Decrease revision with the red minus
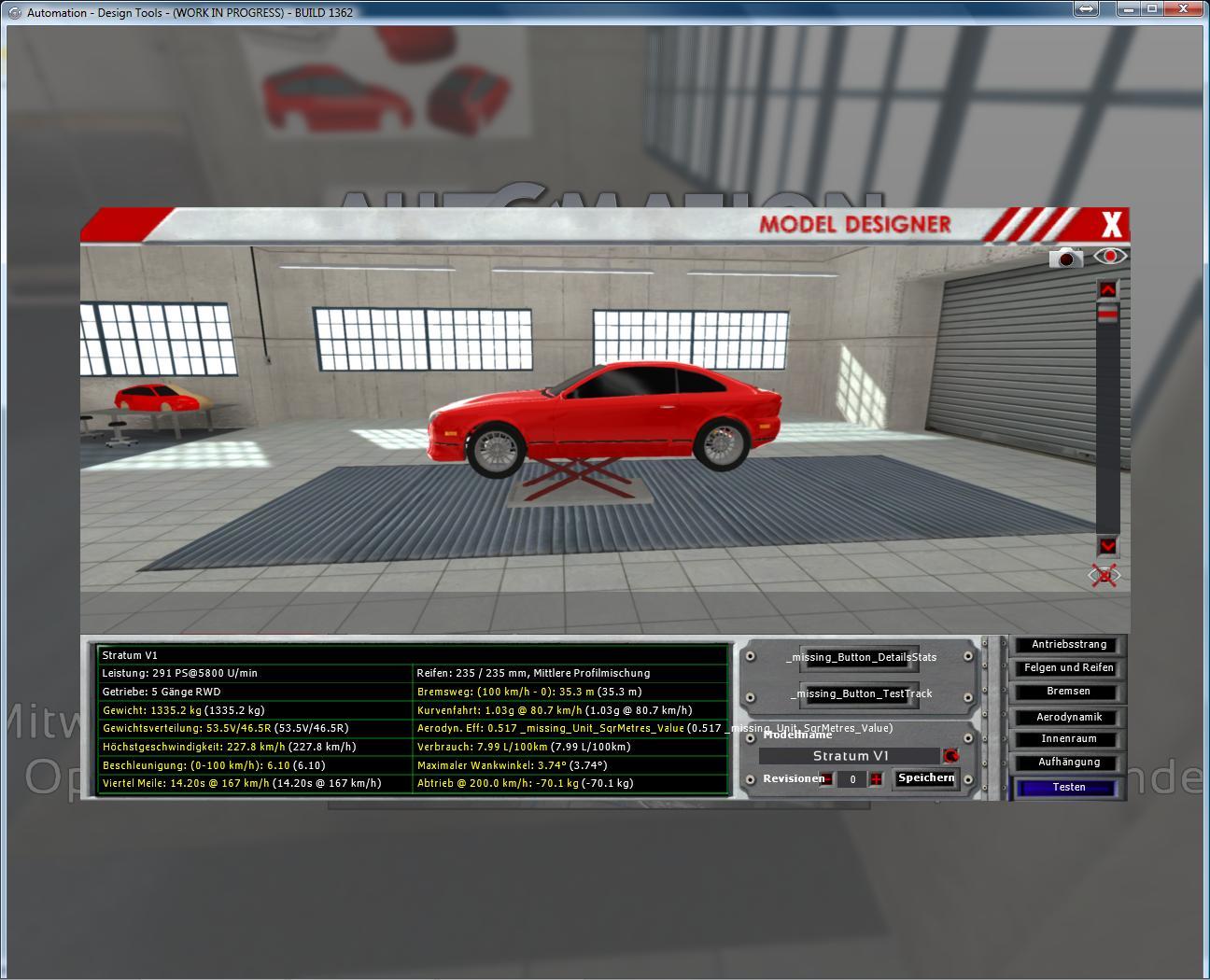 pyautogui.click(x=827, y=779)
